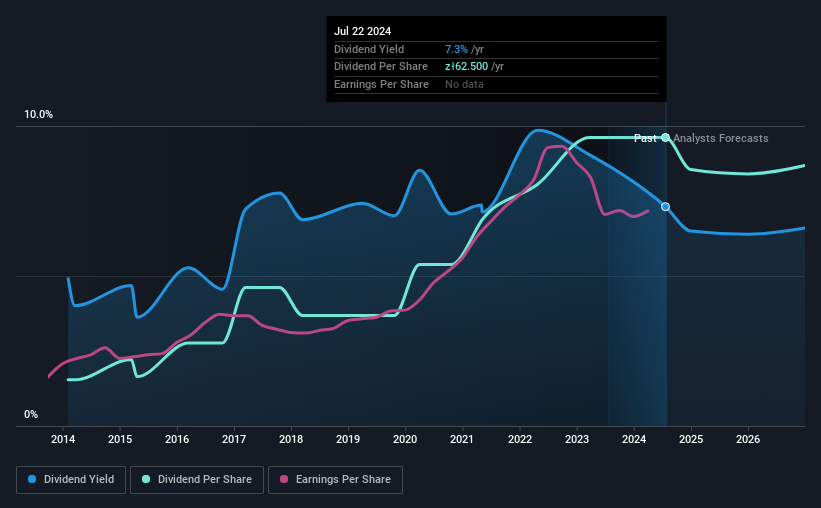Click the 7.3% dividend yield value
The width and height of the screenshot is (821, 508).
pos(456,49)
